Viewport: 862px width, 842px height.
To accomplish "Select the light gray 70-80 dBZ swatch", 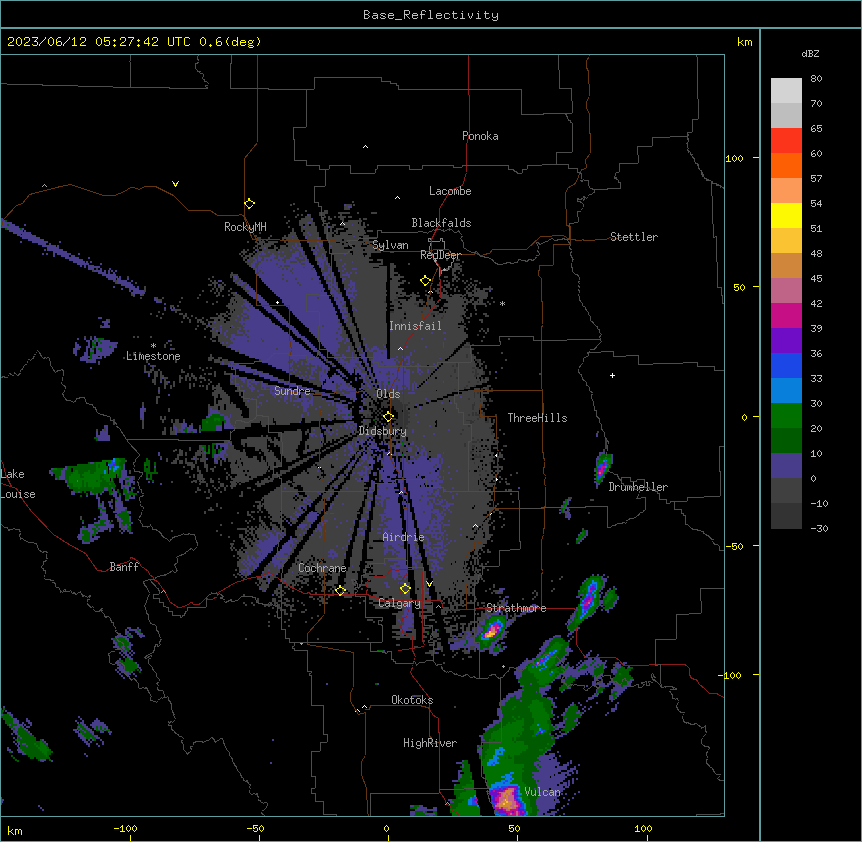I will 786,91.
